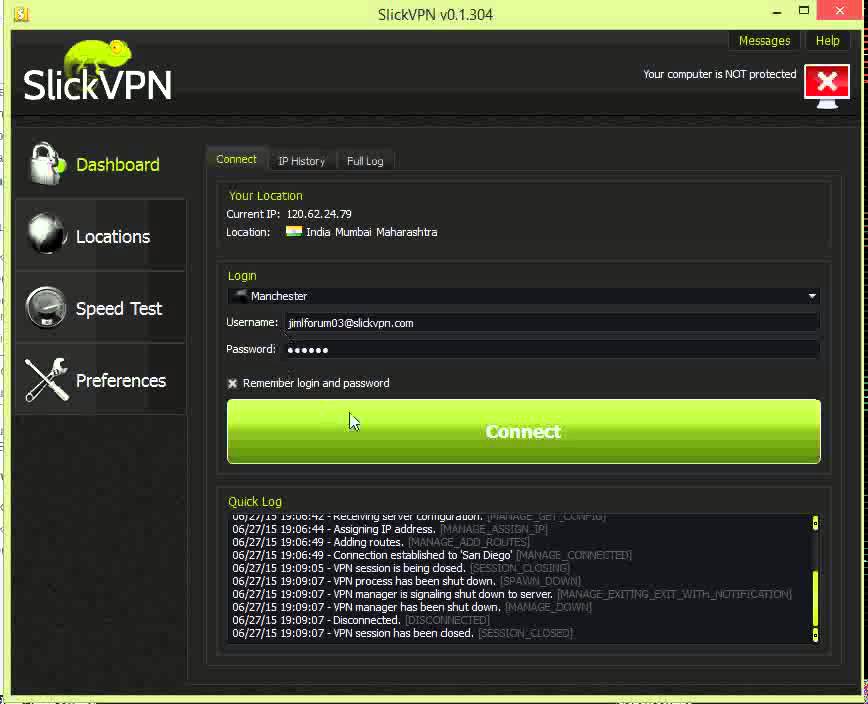The width and height of the screenshot is (868, 704).
Task: Click the Current IP value 120.62.24.79
Action: point(319,214)
